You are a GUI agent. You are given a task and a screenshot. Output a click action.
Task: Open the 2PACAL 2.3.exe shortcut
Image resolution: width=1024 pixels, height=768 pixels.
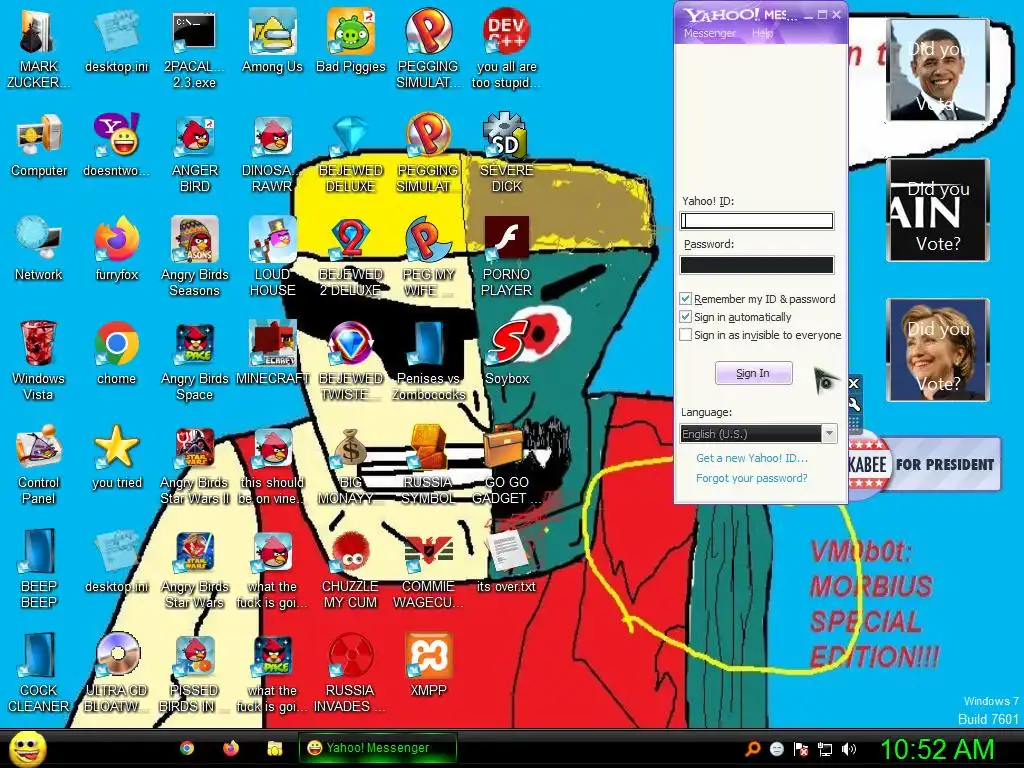[194, 48]
